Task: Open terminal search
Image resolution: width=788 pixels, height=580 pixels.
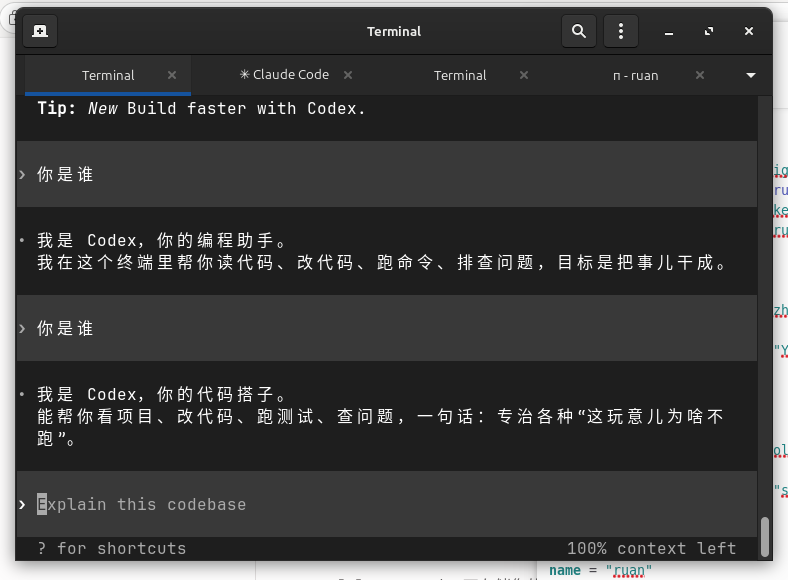Action: [x=579, y=31]
